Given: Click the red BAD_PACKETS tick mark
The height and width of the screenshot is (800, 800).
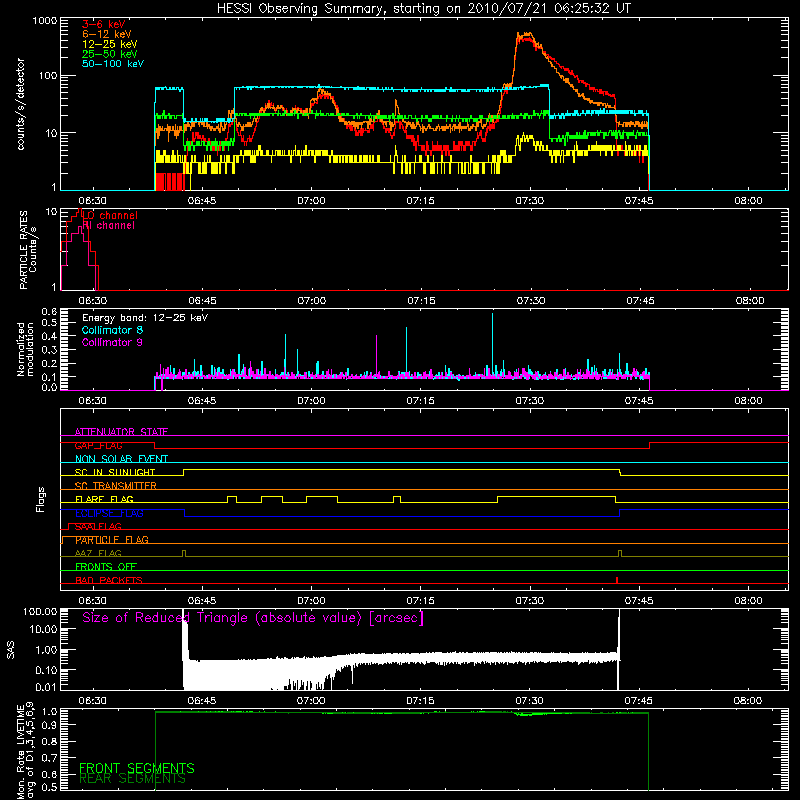Looking at the screenshot, I should pyautogui.click(x=617, y=580).
